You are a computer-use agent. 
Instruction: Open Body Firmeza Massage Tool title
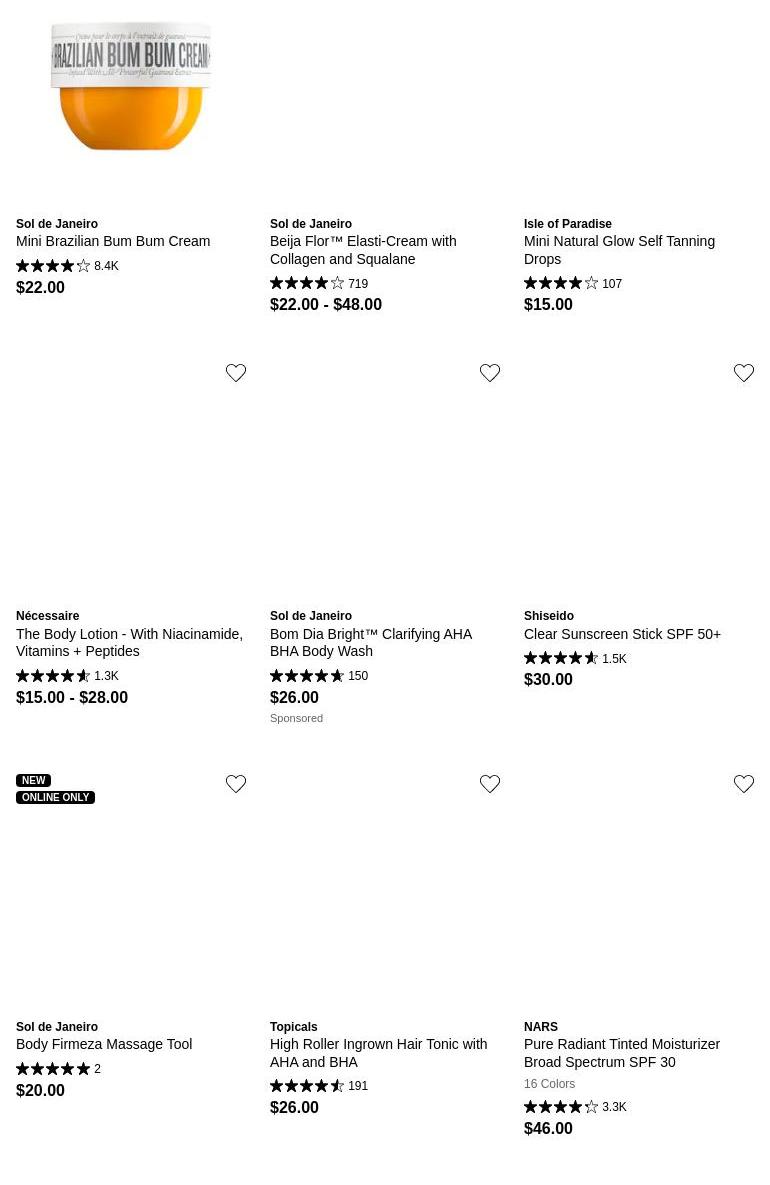coord(104,1044)
